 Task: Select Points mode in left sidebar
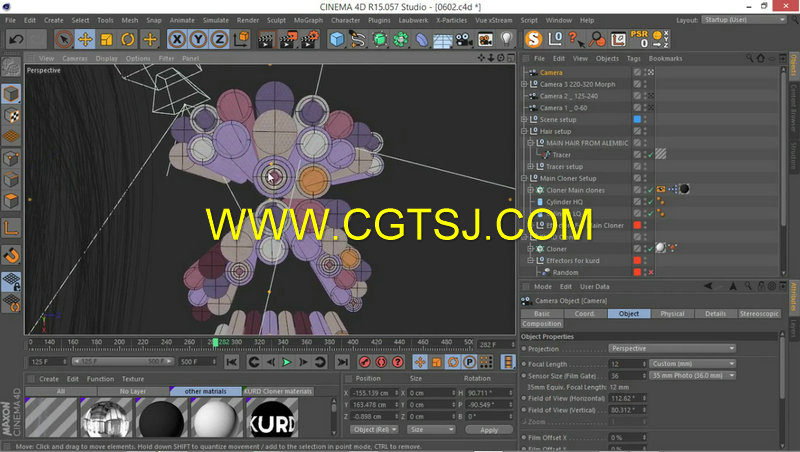(x=11, y=159)
